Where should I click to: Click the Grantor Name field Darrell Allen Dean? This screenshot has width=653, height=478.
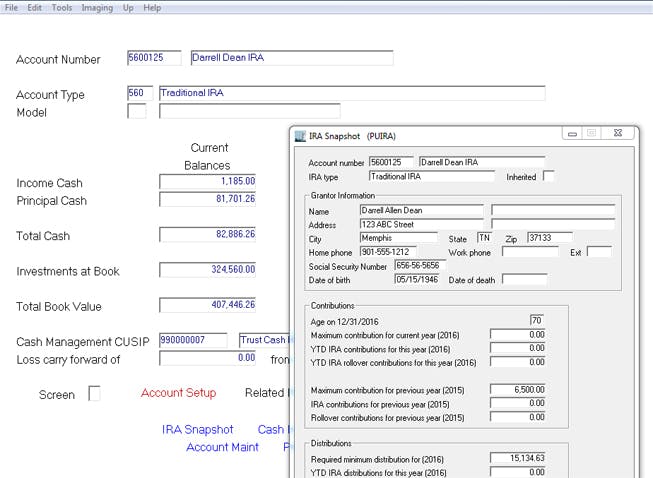tap(421, 211)
